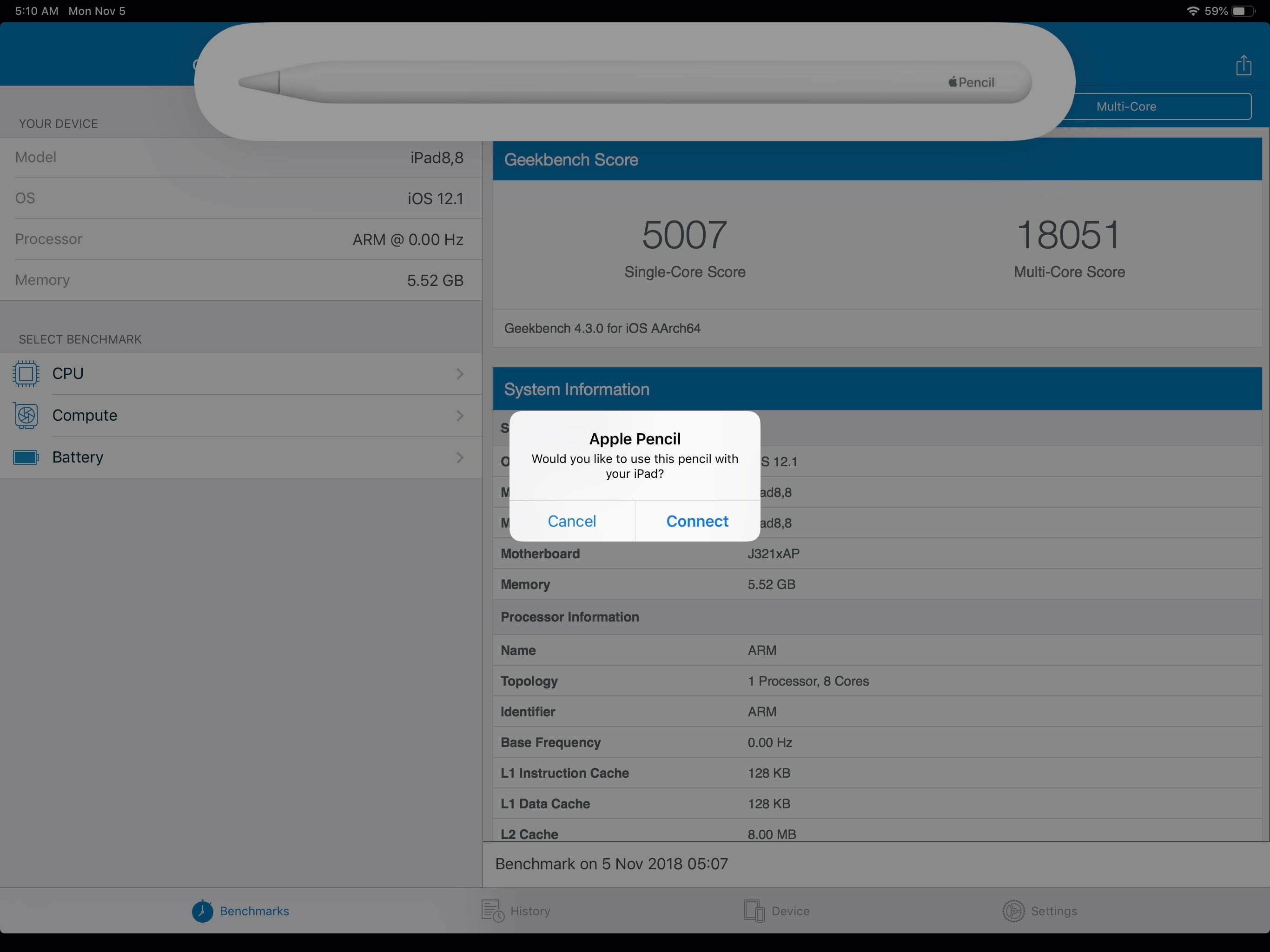
Task: Tap Cancel in the Apple Pencil dialog
Action: coord(572,521)
